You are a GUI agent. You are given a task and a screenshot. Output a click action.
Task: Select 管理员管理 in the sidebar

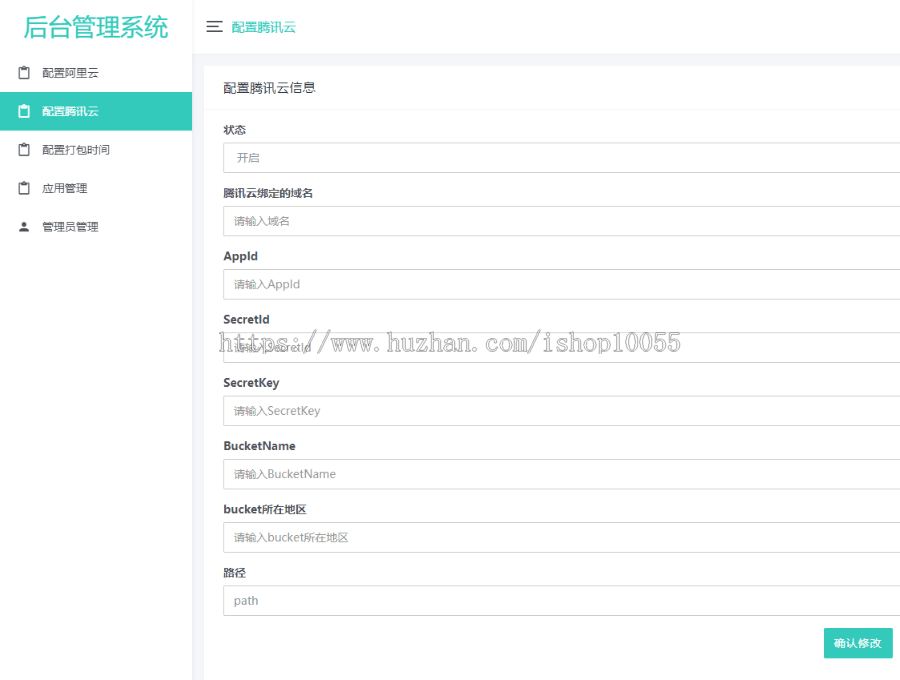pos(68,226)
